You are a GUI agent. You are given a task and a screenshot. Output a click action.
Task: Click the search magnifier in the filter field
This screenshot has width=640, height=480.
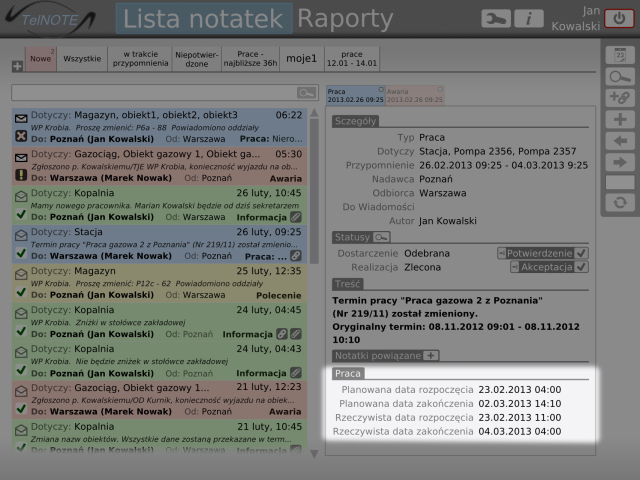[x=307, y=93]
